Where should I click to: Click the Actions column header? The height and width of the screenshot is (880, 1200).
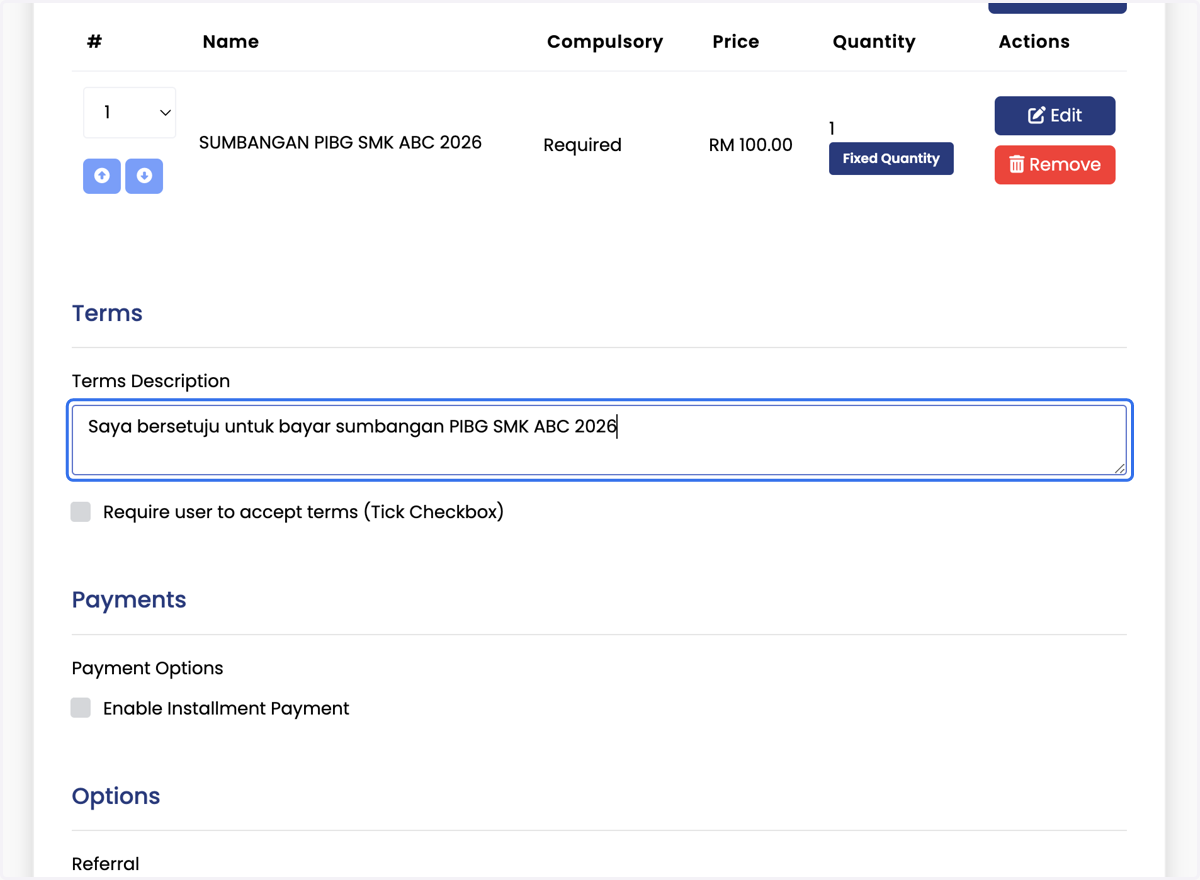click(1034, 42)
